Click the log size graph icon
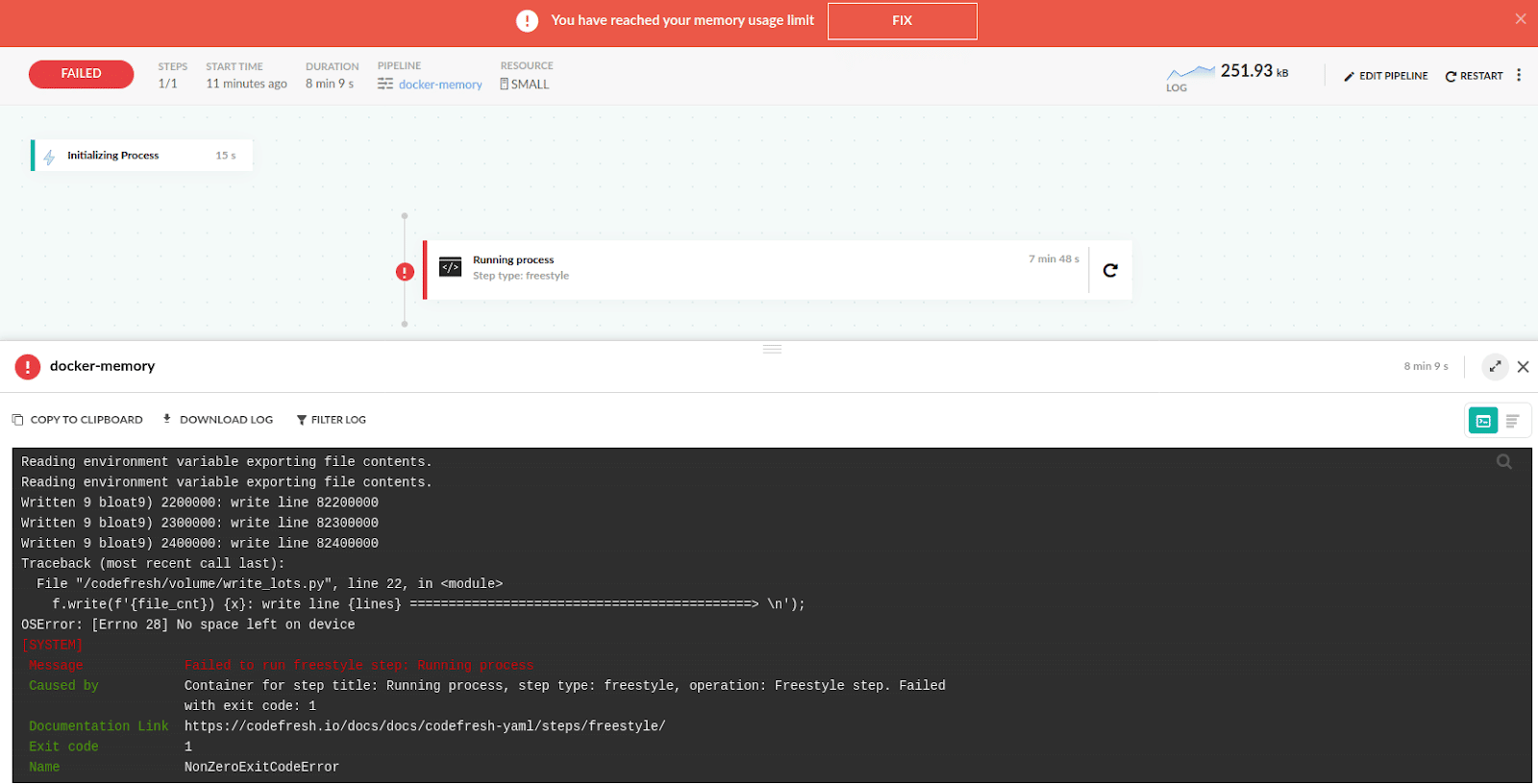Viewport: 1538px width, 784px height. pos(1190,72)
